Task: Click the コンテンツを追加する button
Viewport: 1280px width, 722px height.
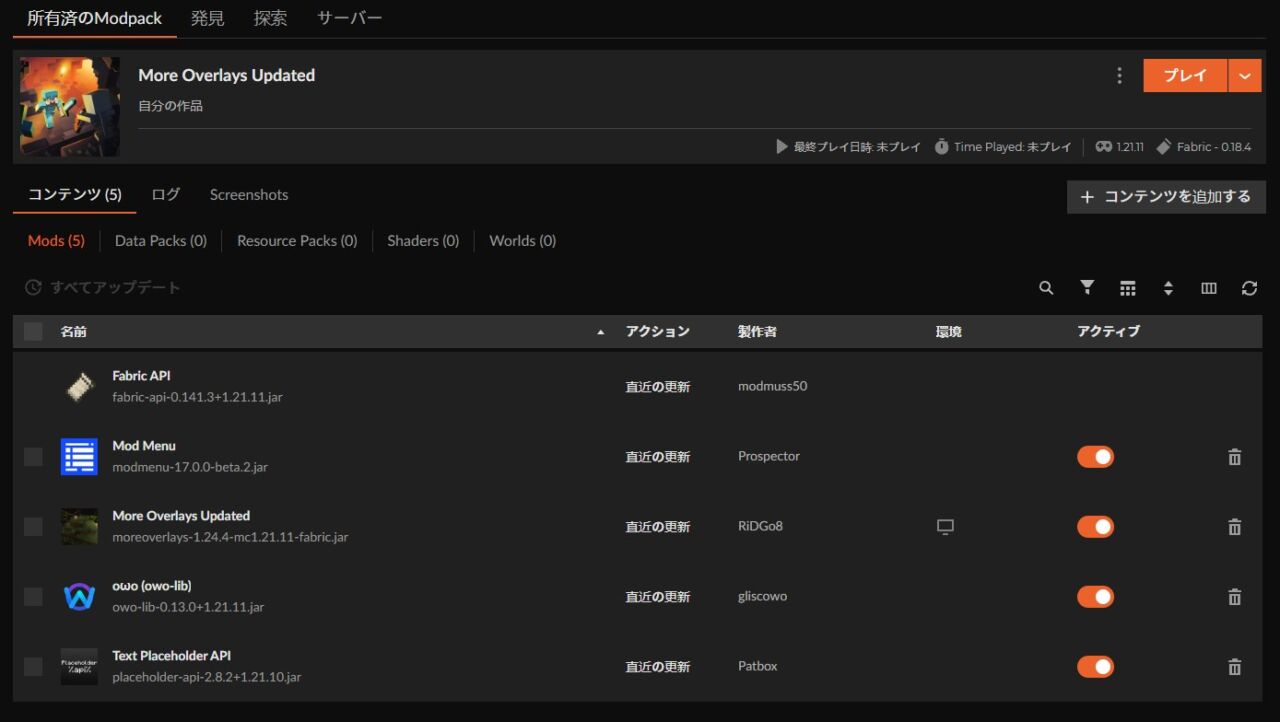Action: click(x=1166, y=197)
